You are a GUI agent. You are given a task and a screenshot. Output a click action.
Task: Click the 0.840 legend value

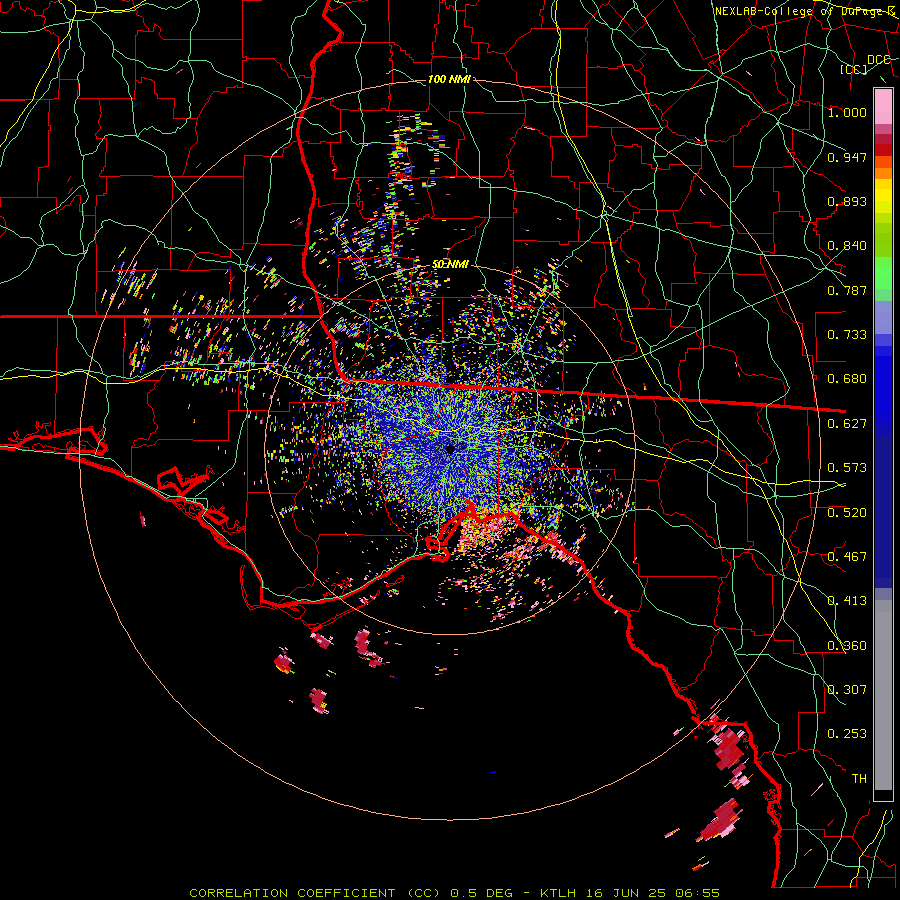click(x=847, y=246)
